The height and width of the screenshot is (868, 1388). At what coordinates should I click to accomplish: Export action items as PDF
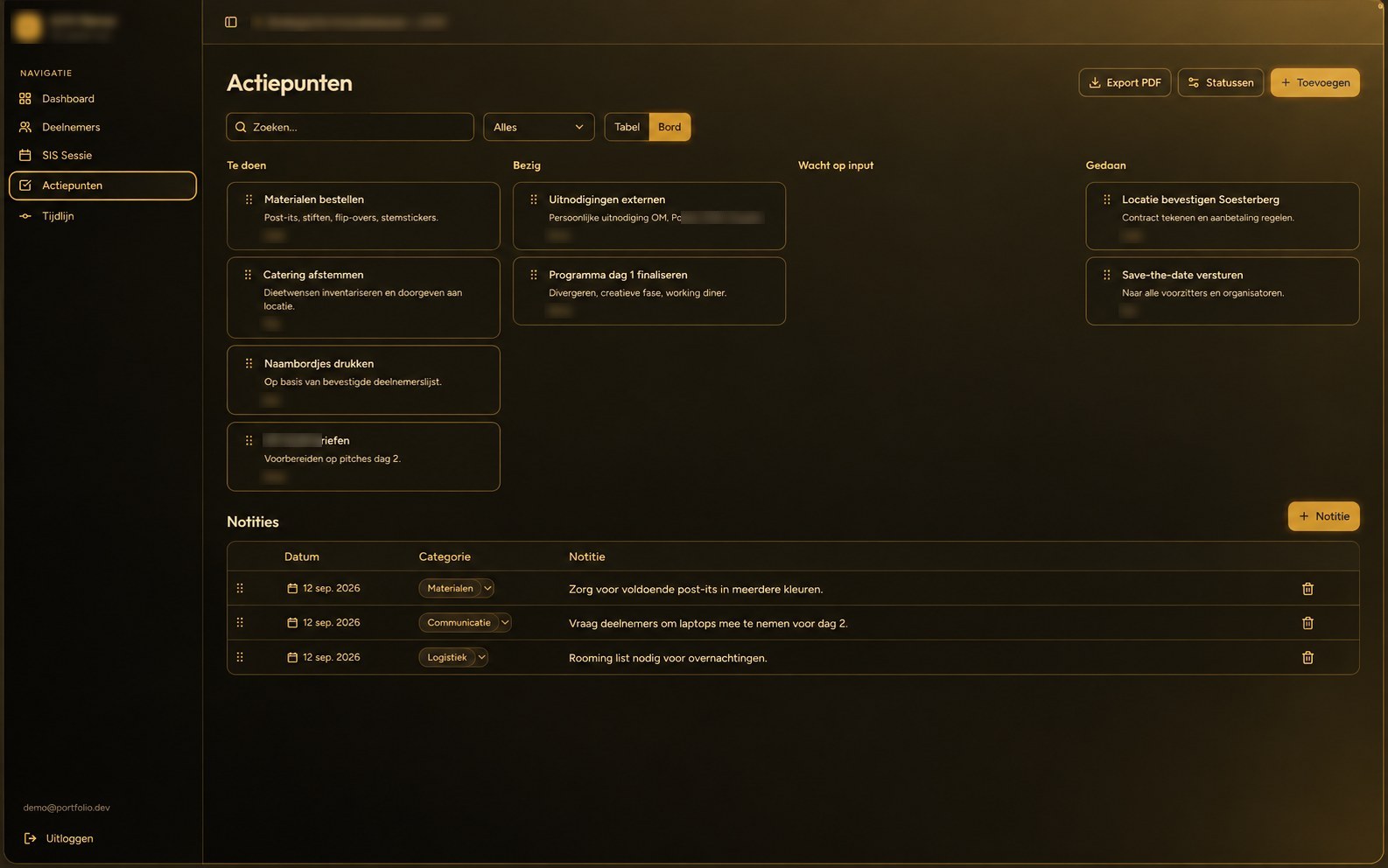pos(1125,82)
